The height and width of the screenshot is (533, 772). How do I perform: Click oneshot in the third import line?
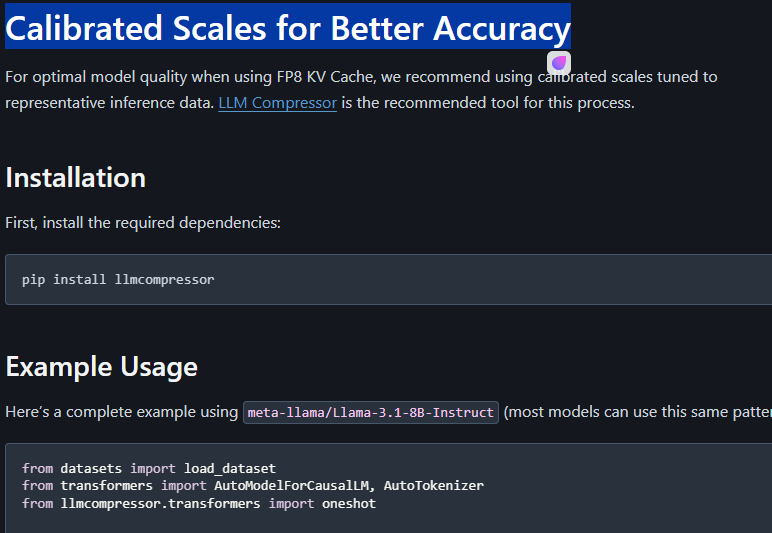click(x=349, y=503)
